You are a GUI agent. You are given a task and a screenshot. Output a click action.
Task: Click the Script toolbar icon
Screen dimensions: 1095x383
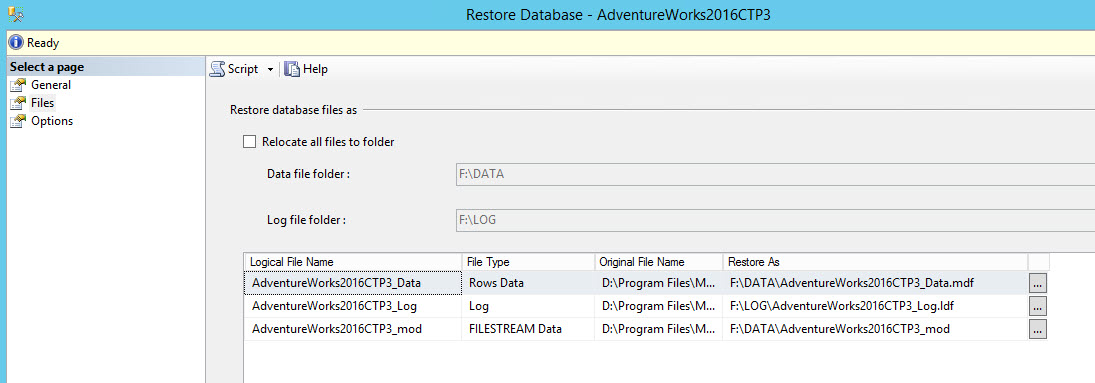[218, 69]
